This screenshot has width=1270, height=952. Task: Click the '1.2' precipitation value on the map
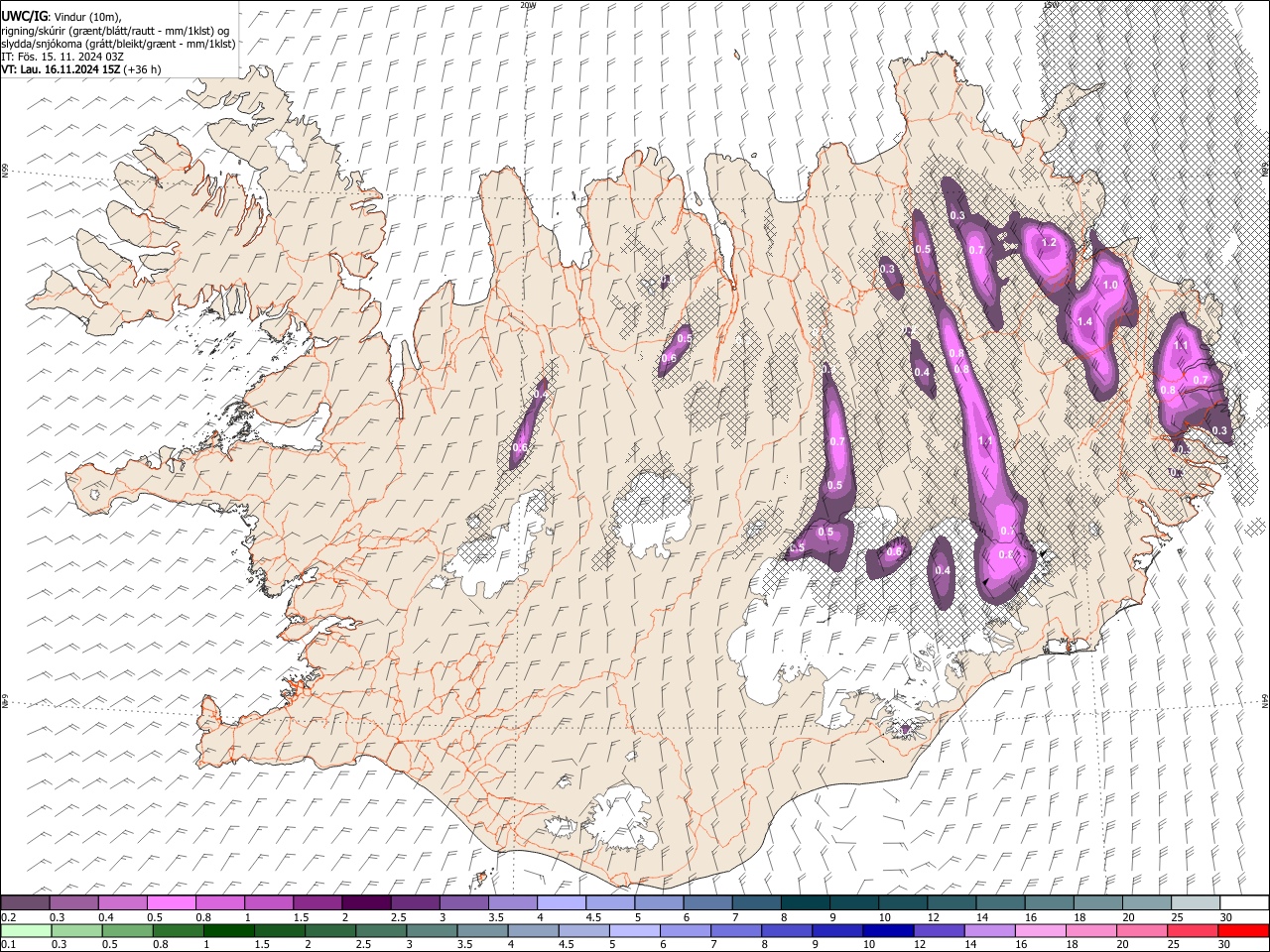(1048, 243)
